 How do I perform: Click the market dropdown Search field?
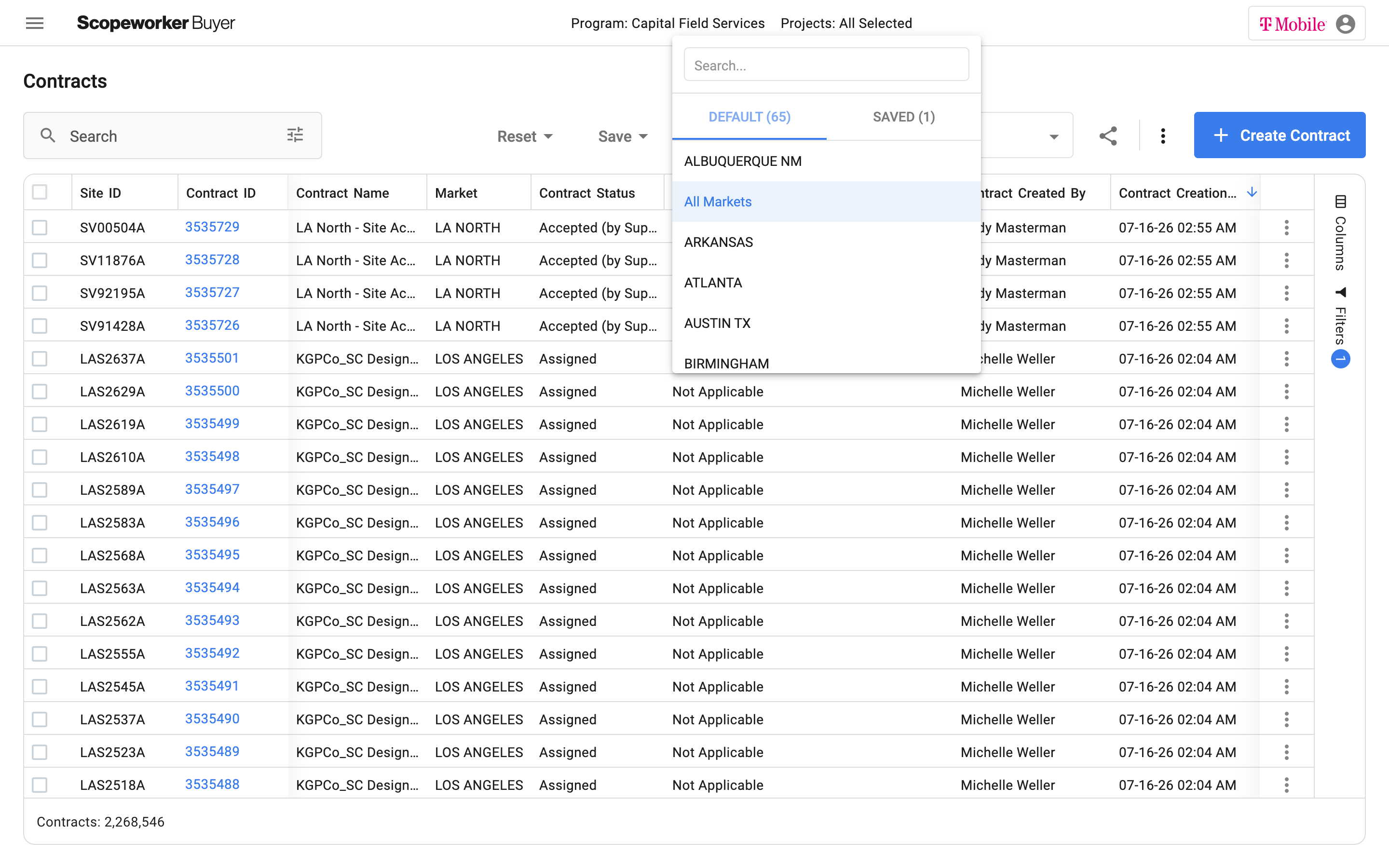point(827,65)
